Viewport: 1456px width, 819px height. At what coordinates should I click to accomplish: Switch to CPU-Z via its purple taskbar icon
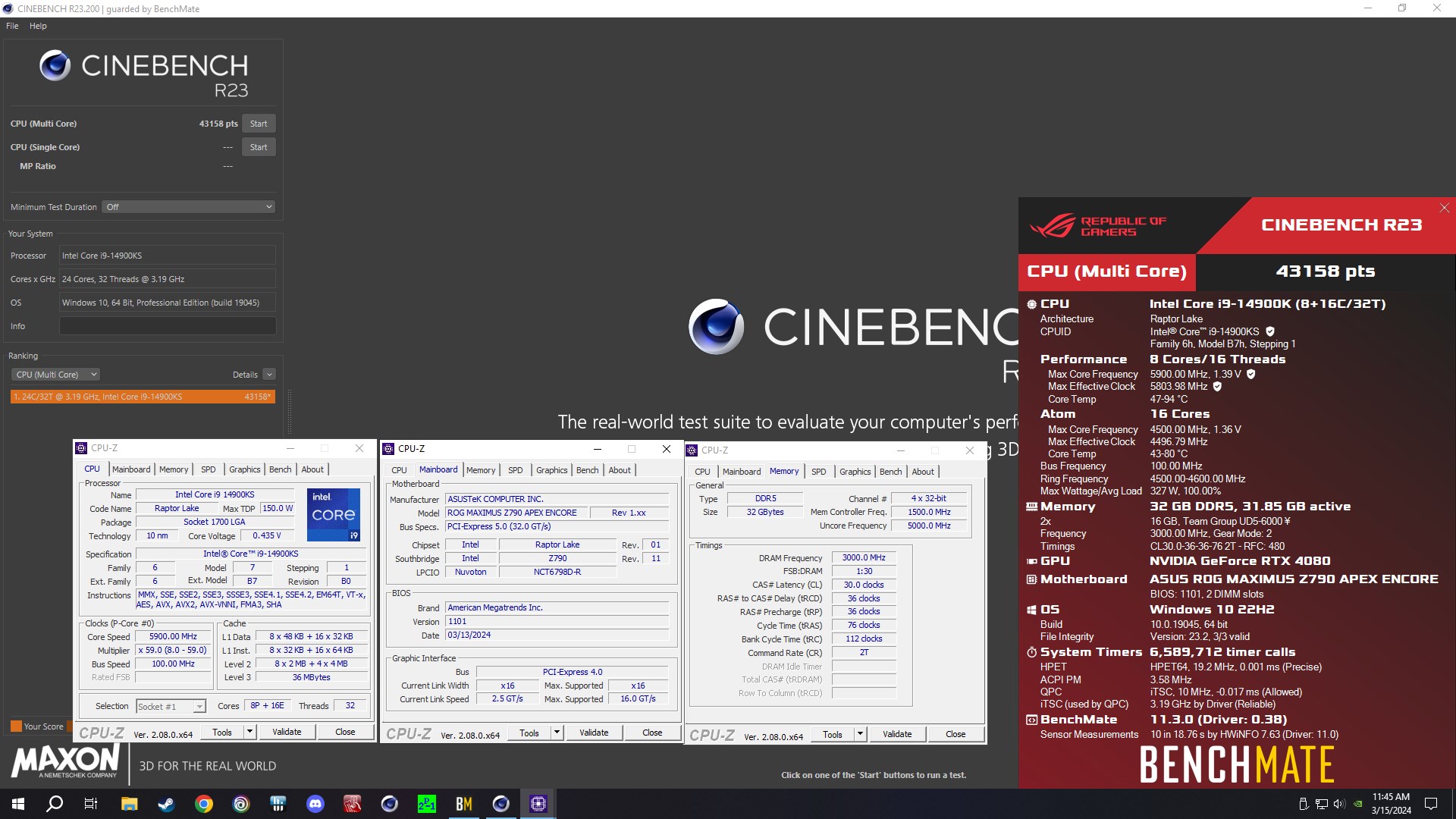pyautogui.click(x=538, y=804)
